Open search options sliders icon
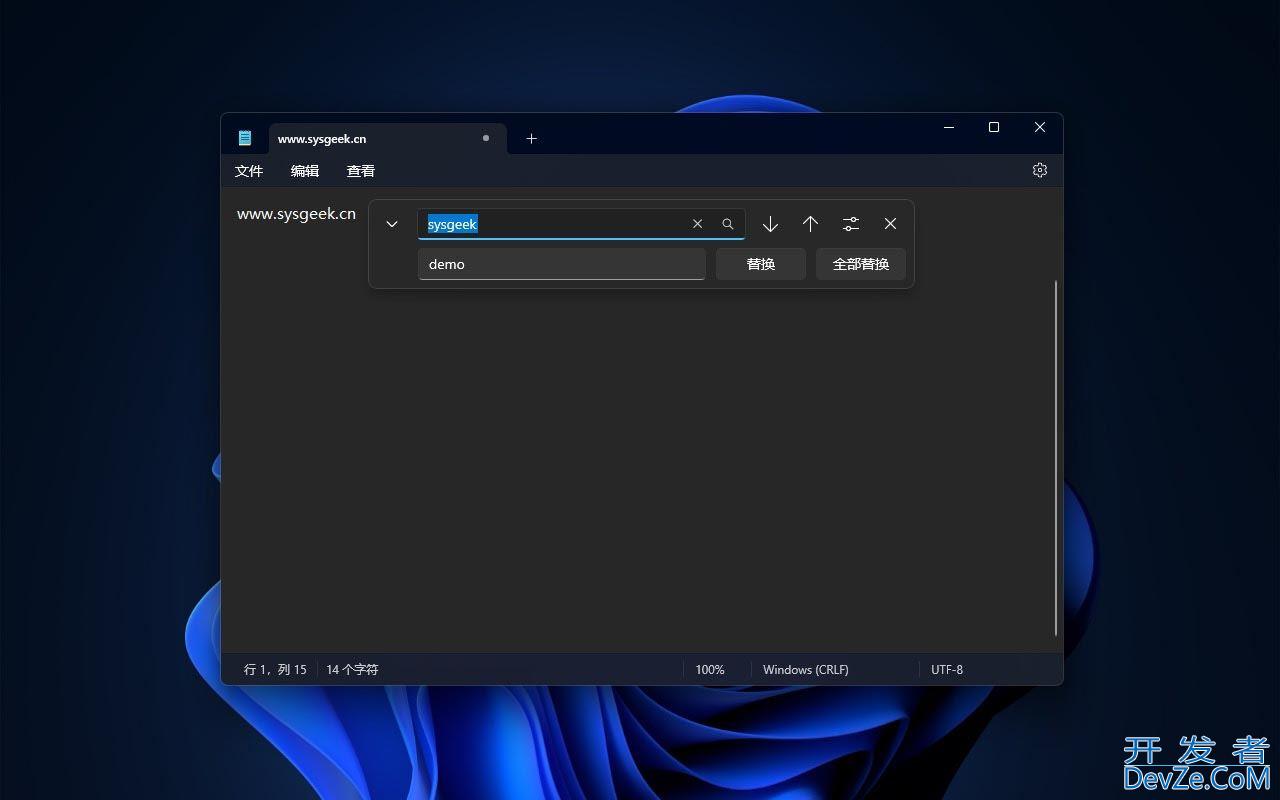Viewport: 1280px width, 800px height. coord(850,224)
